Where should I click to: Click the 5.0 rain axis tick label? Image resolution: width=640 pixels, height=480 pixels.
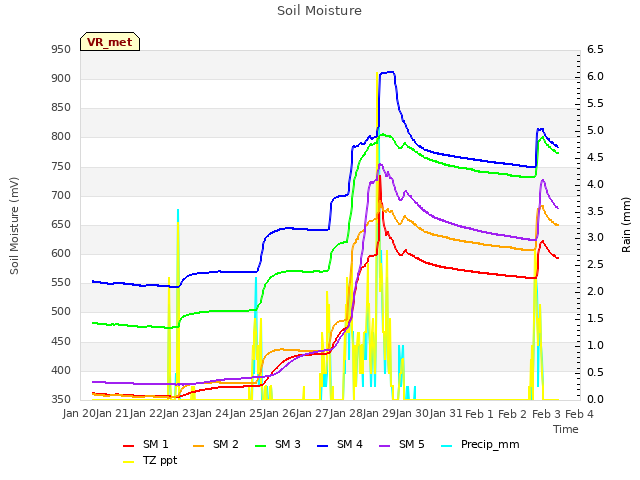tap(595, 130)
